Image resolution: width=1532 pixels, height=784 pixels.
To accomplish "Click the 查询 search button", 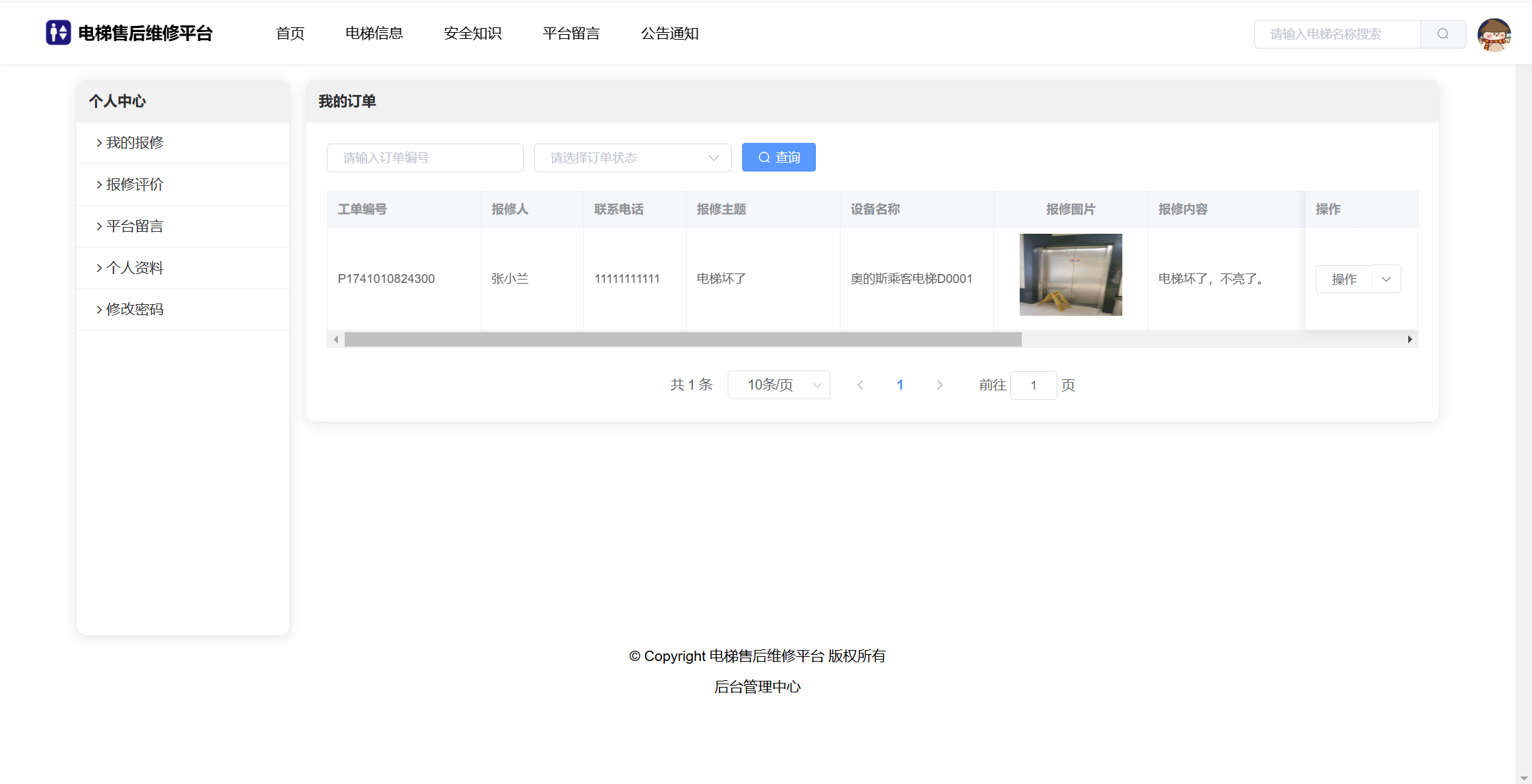I will pos(778,157).
